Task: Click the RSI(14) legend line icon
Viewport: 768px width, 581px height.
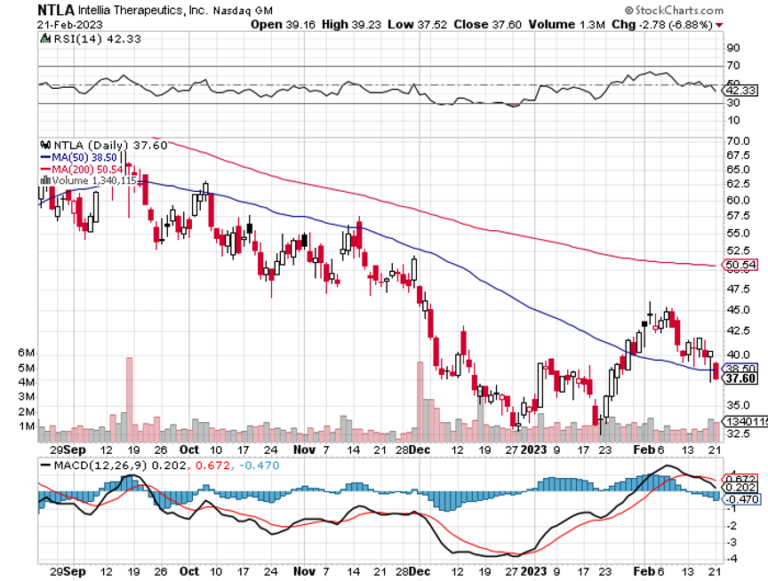Action: tap(44, 39)
